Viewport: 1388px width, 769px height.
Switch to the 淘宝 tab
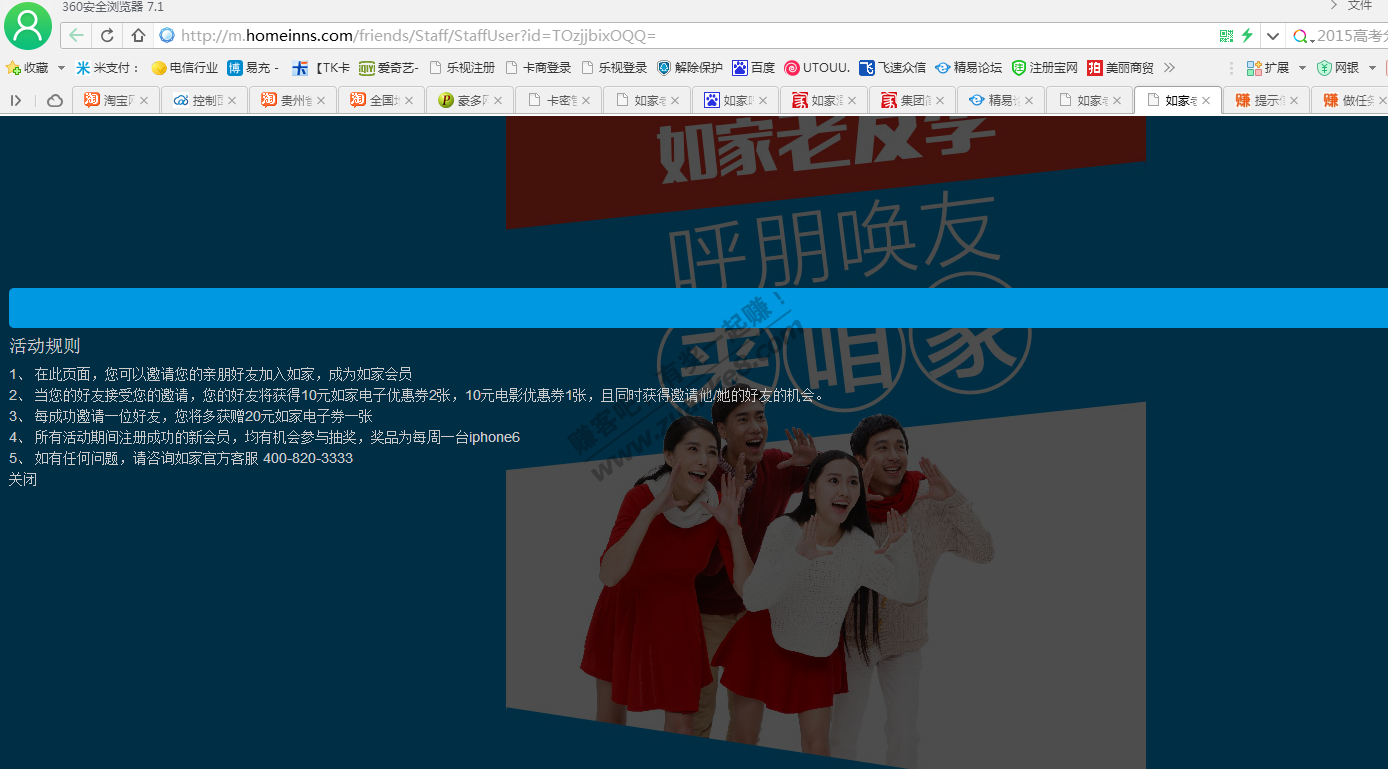tap(110, 100)
